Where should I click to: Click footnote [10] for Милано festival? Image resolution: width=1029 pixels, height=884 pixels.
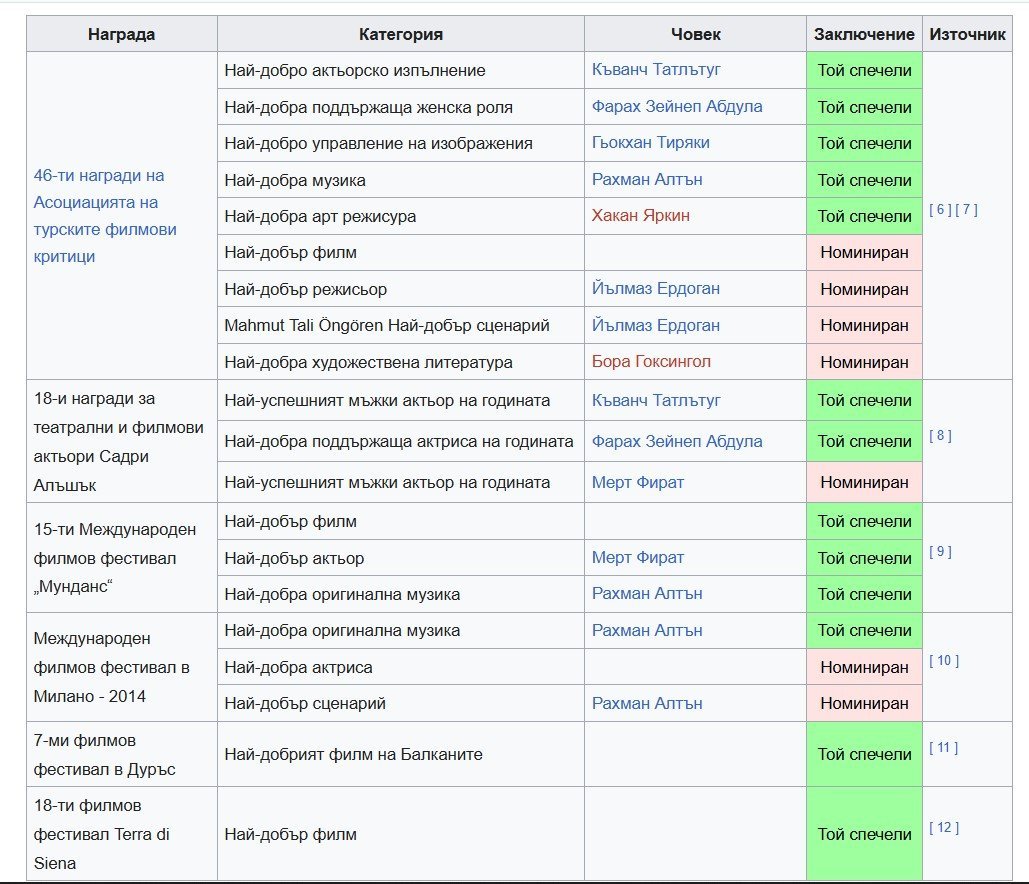(943, 661)
